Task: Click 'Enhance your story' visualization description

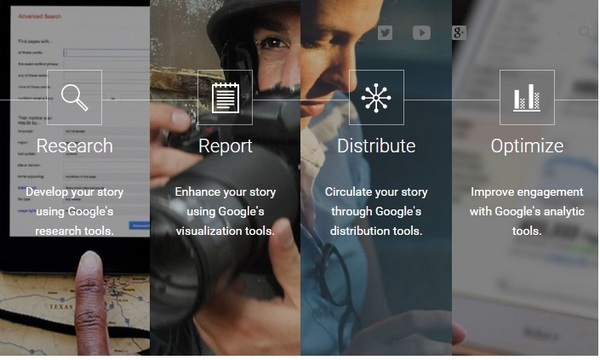Action: click(x=225, y=212)
